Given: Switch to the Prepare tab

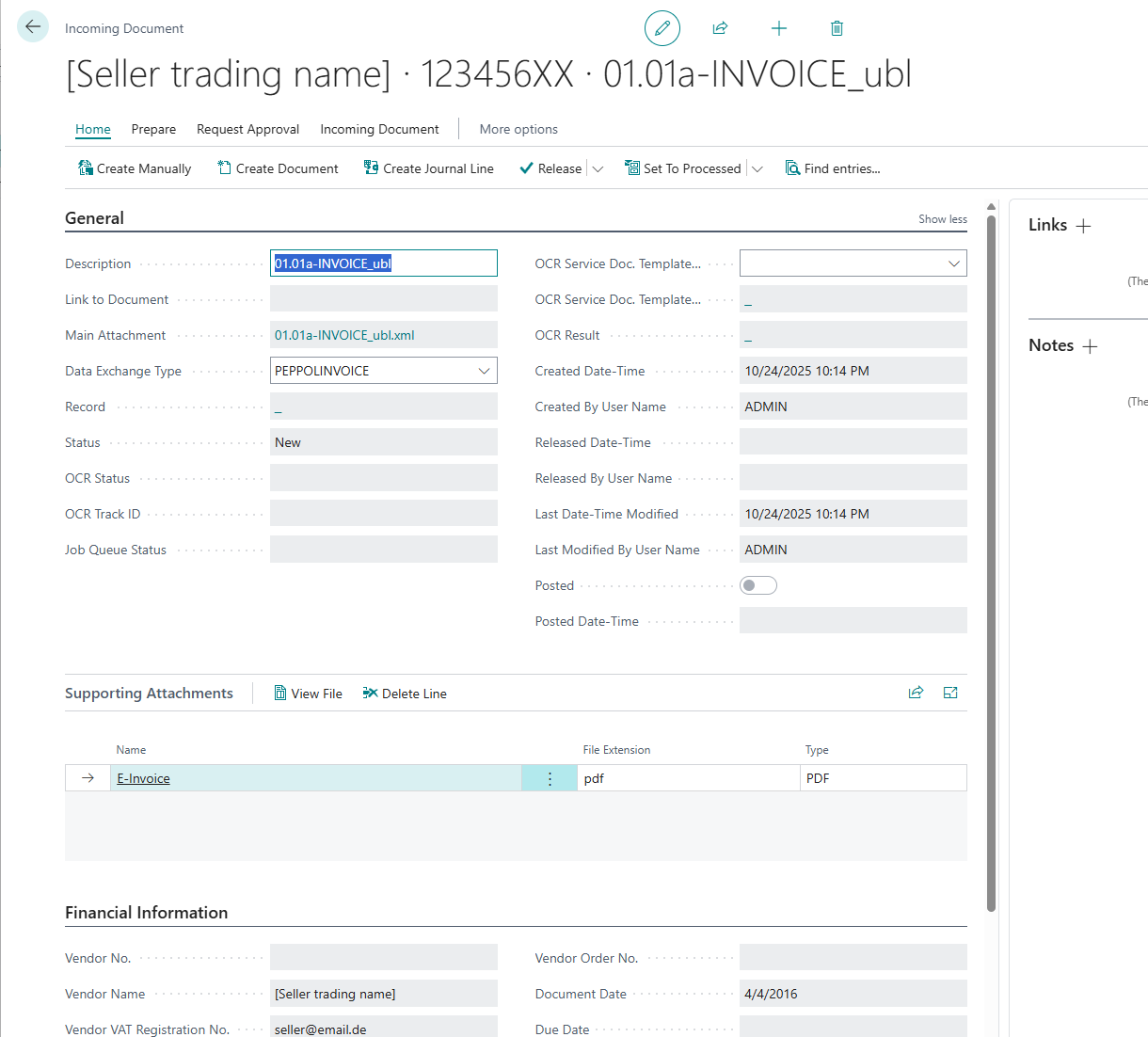Looking at the screenshot, I should (153, 129).
